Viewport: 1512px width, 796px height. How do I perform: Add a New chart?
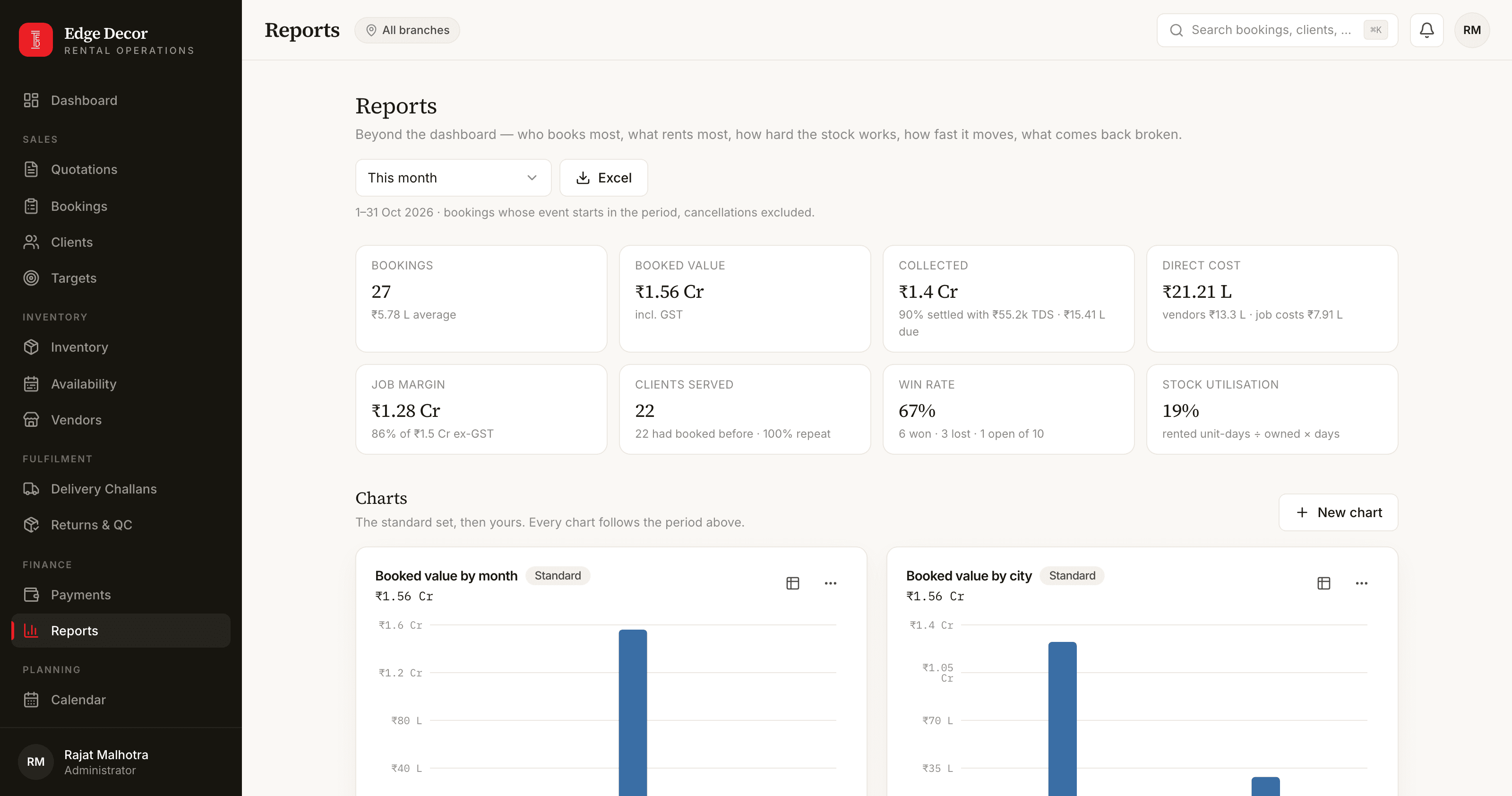pos(1338,512)
